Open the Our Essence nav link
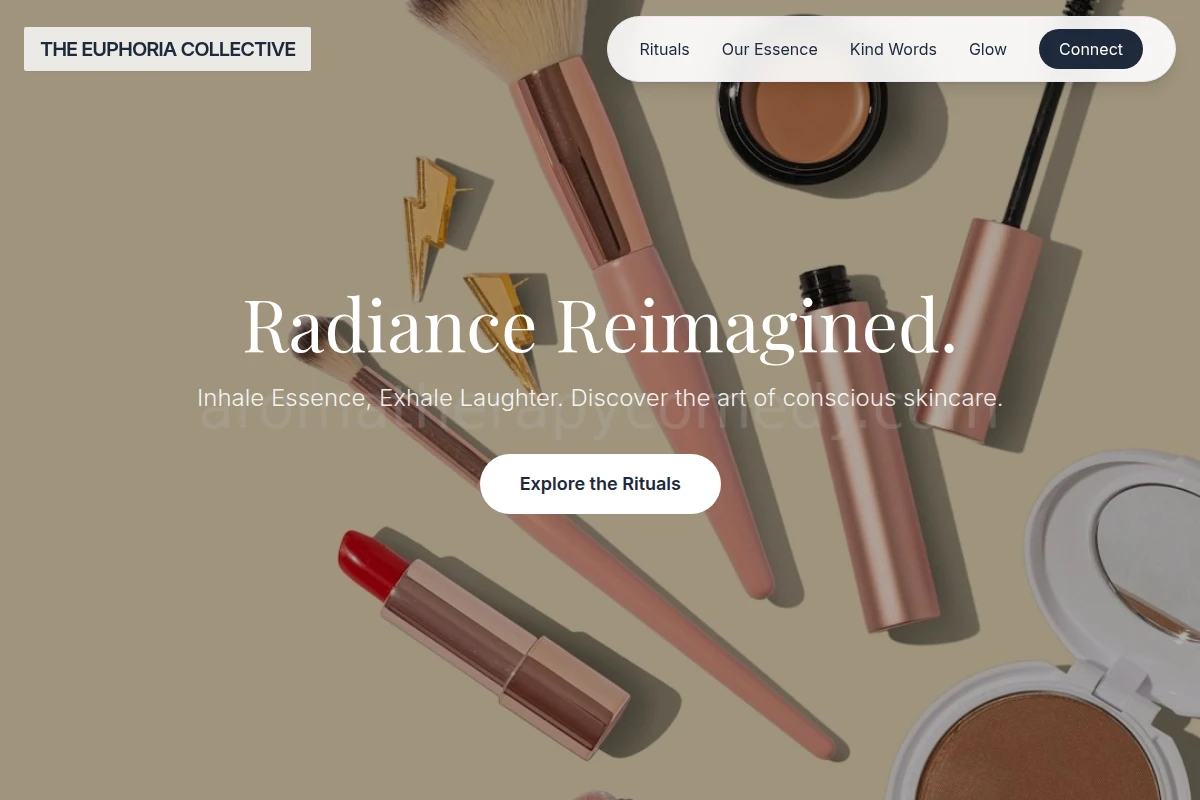The width and height of the screenshot is (1200, 800). pyautogui.click(x=769, y=49)
